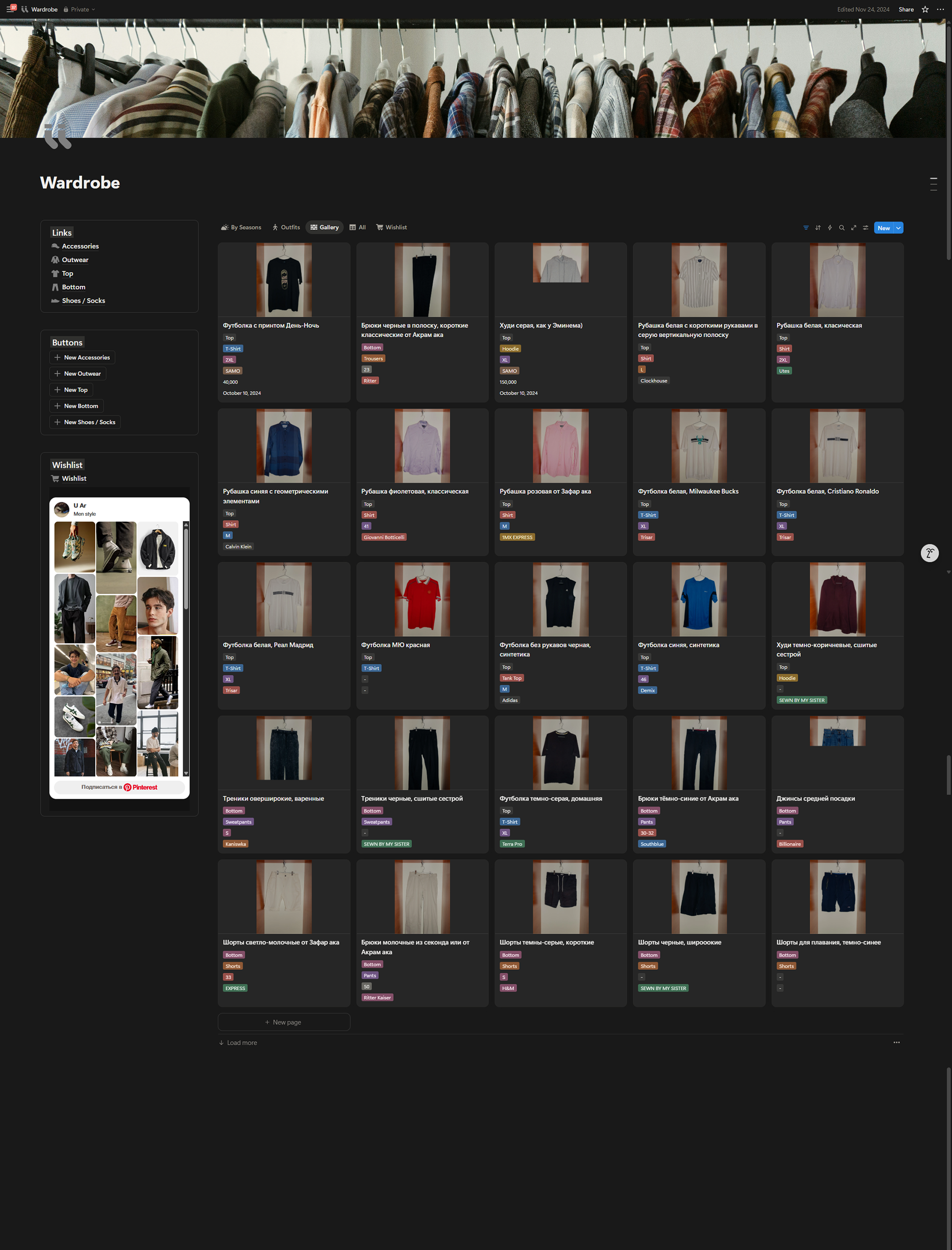Open view settings sliders icon
Screen dimensions: 952x1250
(865, 228)
